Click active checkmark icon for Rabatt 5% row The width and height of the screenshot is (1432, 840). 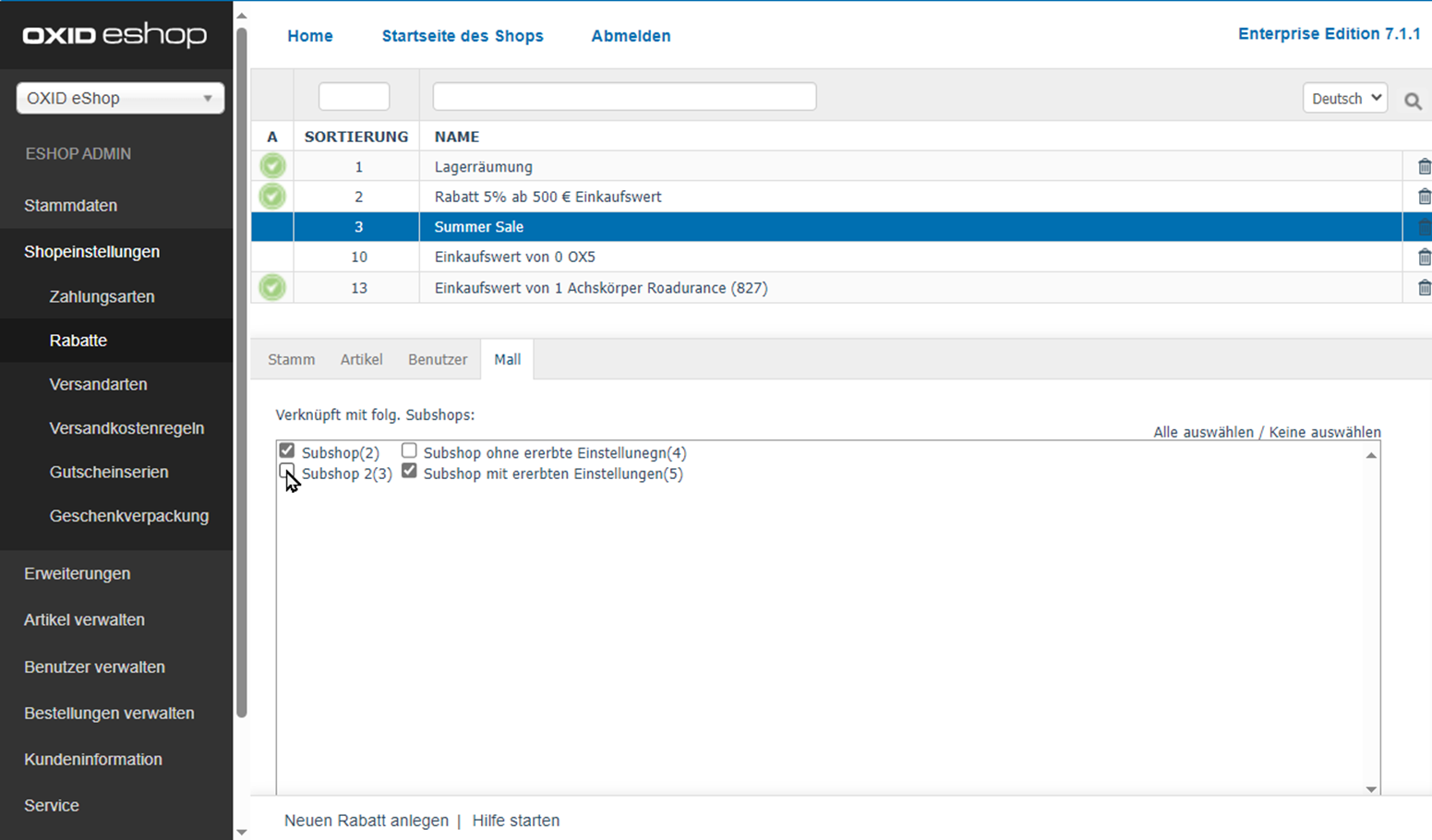point(272,197)
